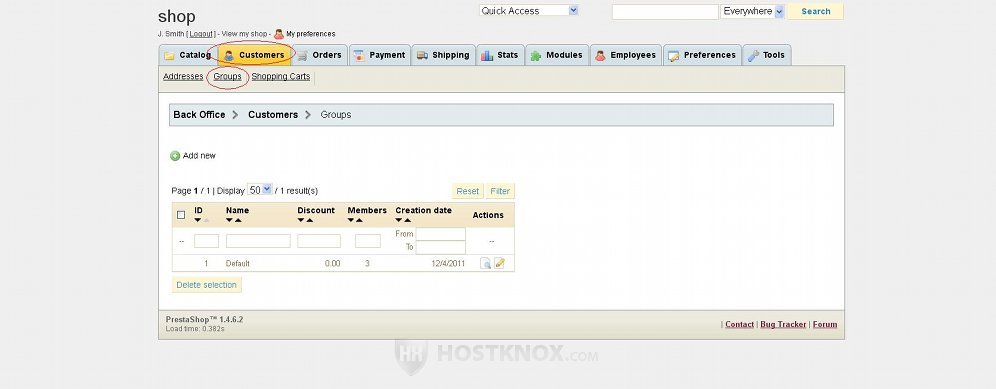
Task: Sort Name column descending arrow
Action: click(x=229, y=221)
